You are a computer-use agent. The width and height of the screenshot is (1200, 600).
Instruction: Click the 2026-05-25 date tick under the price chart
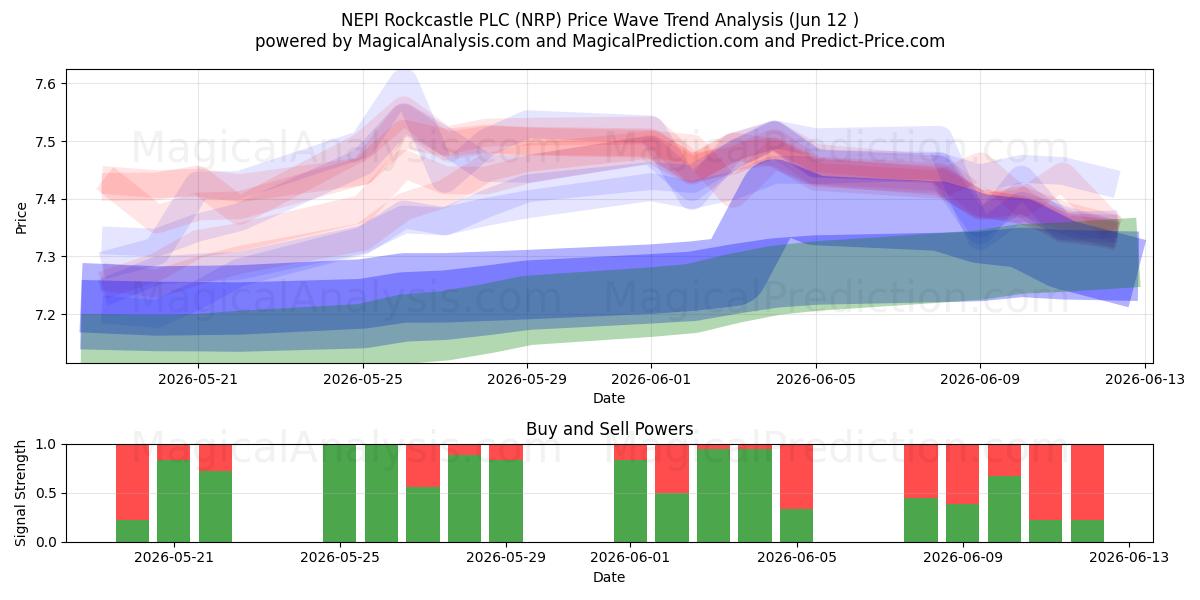coord(362,379)
